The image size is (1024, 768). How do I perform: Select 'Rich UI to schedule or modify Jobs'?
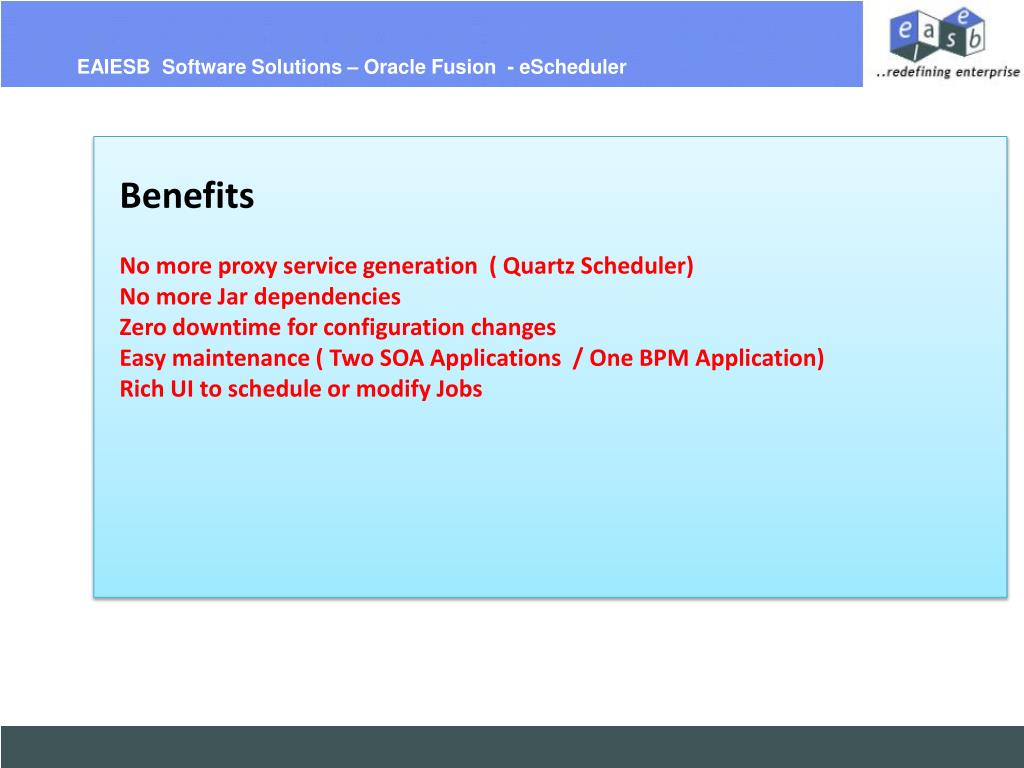(301, 389)
